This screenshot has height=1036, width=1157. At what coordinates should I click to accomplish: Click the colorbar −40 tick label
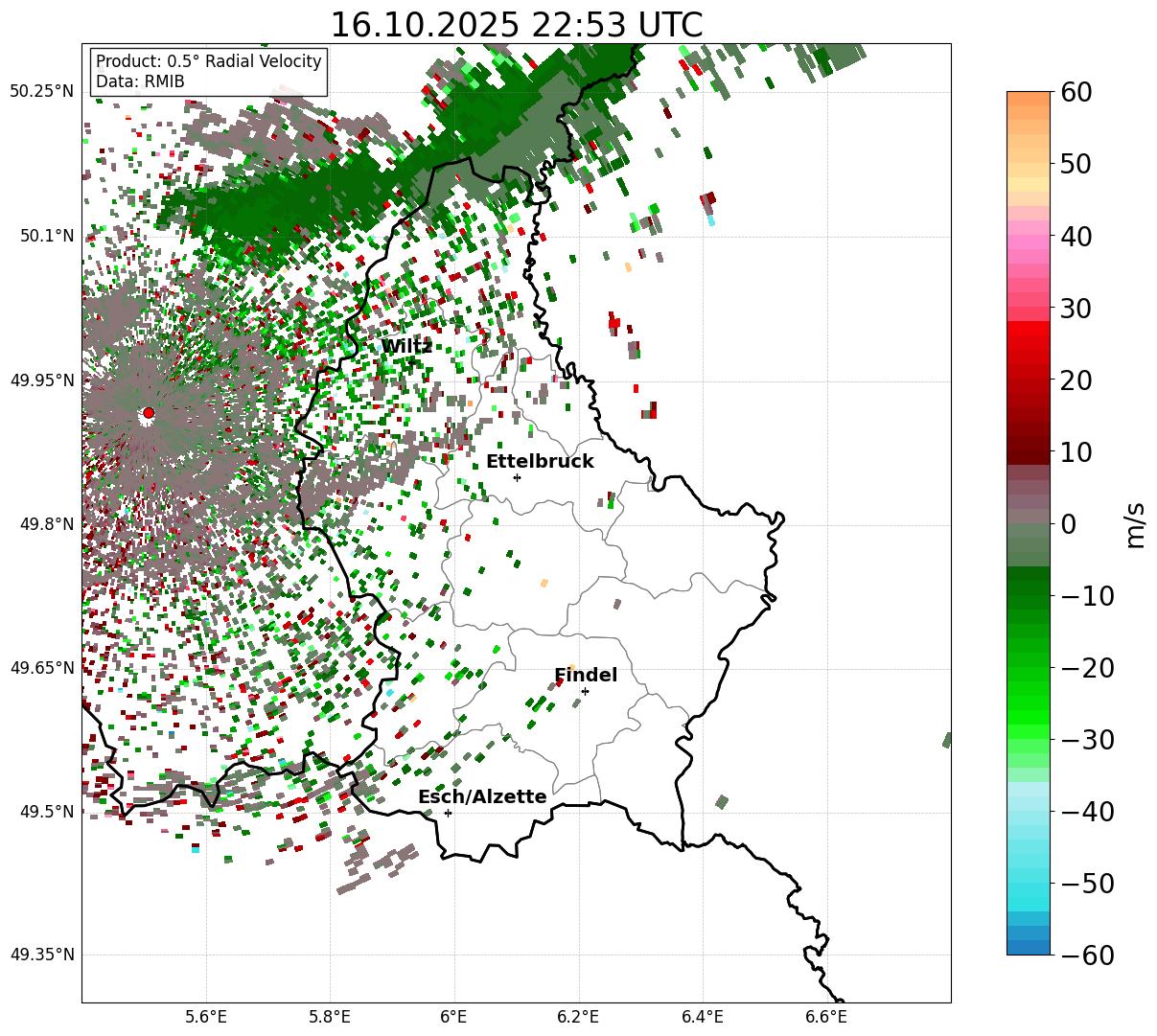[x=1087, y=811]
